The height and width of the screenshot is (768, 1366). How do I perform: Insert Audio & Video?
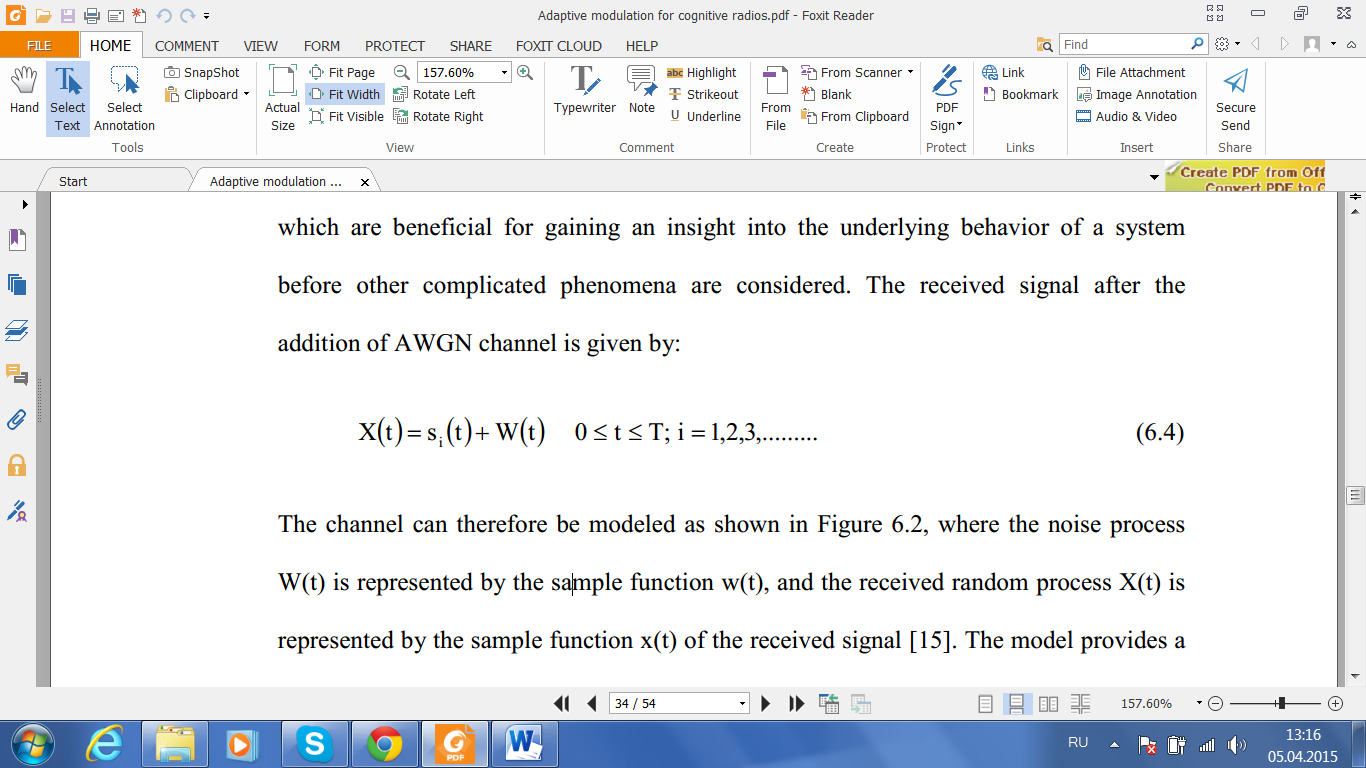pos(1126,116)
